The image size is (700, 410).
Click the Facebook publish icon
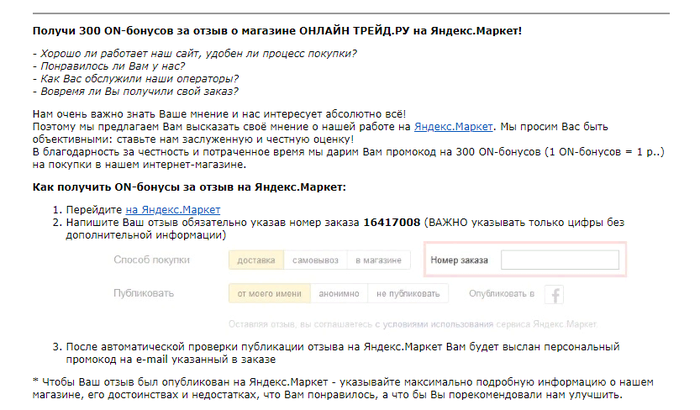pos(552,294)
